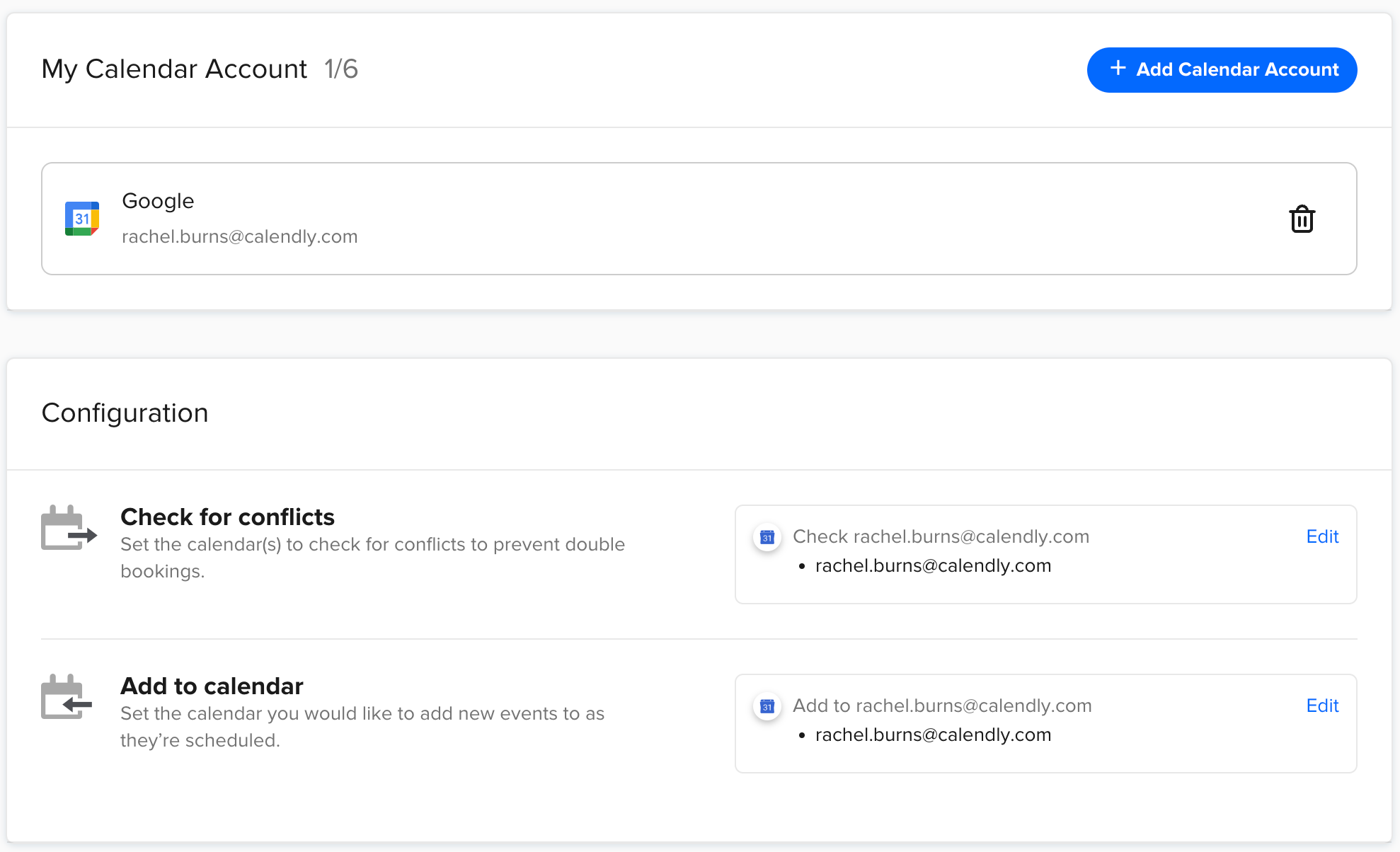This screenshot has height=852, width=1400.
Task: Click bulleted email in conflicts box
Action: pyautogui.click(x=933, y=566)
